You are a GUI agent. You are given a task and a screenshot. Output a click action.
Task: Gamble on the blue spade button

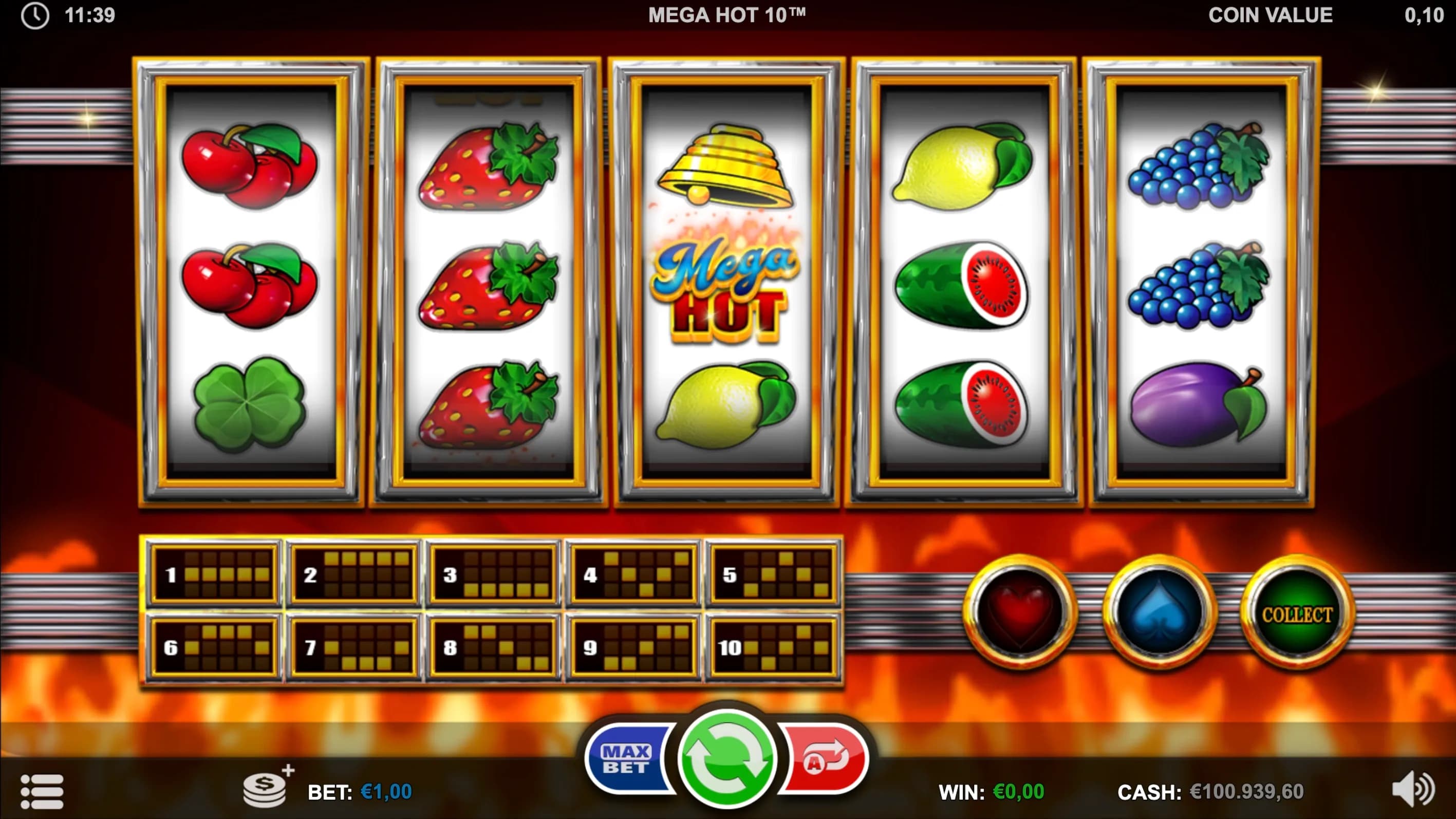coord(1159,612)
